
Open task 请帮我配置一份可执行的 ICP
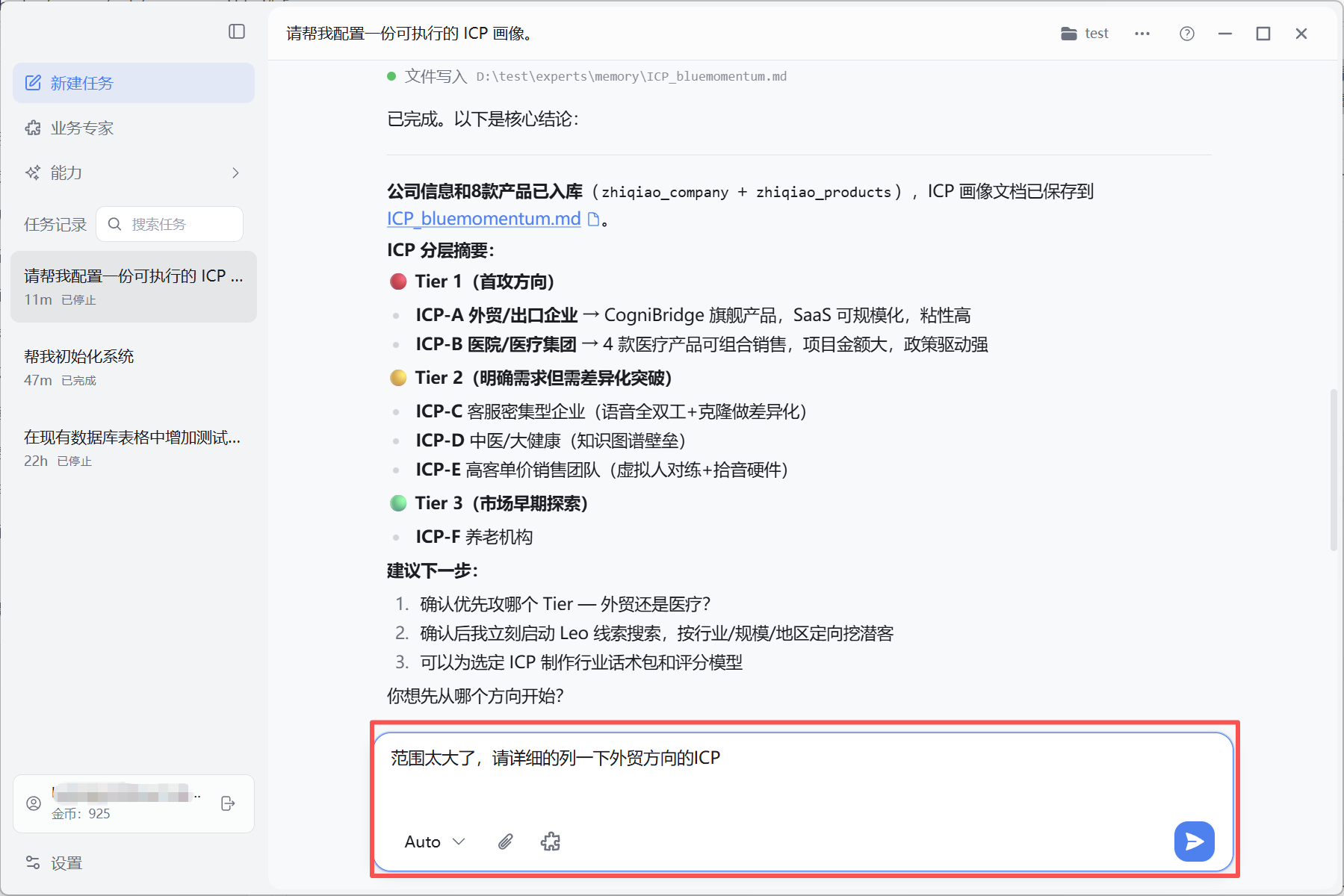click(x=134, y=287)
